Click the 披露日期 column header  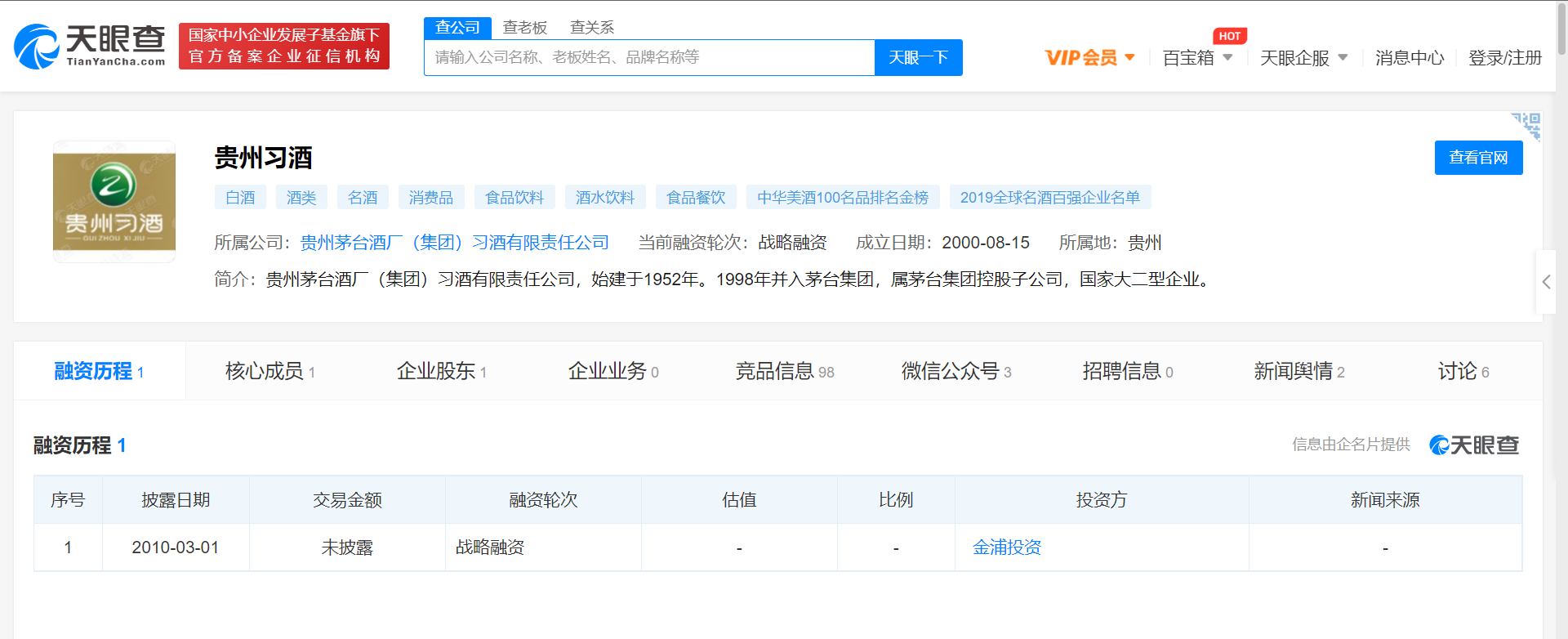(176, 500)
